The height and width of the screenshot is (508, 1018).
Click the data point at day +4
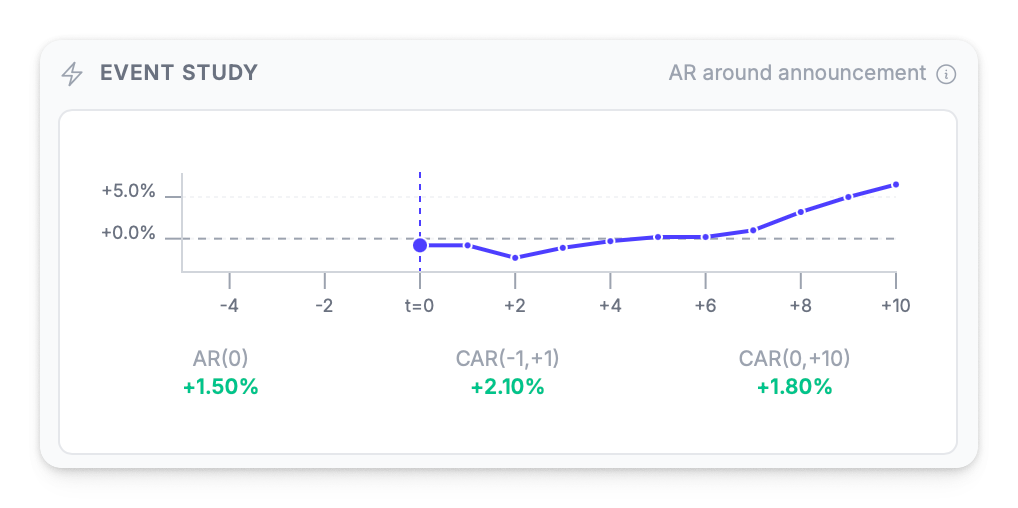click(610, 241)
